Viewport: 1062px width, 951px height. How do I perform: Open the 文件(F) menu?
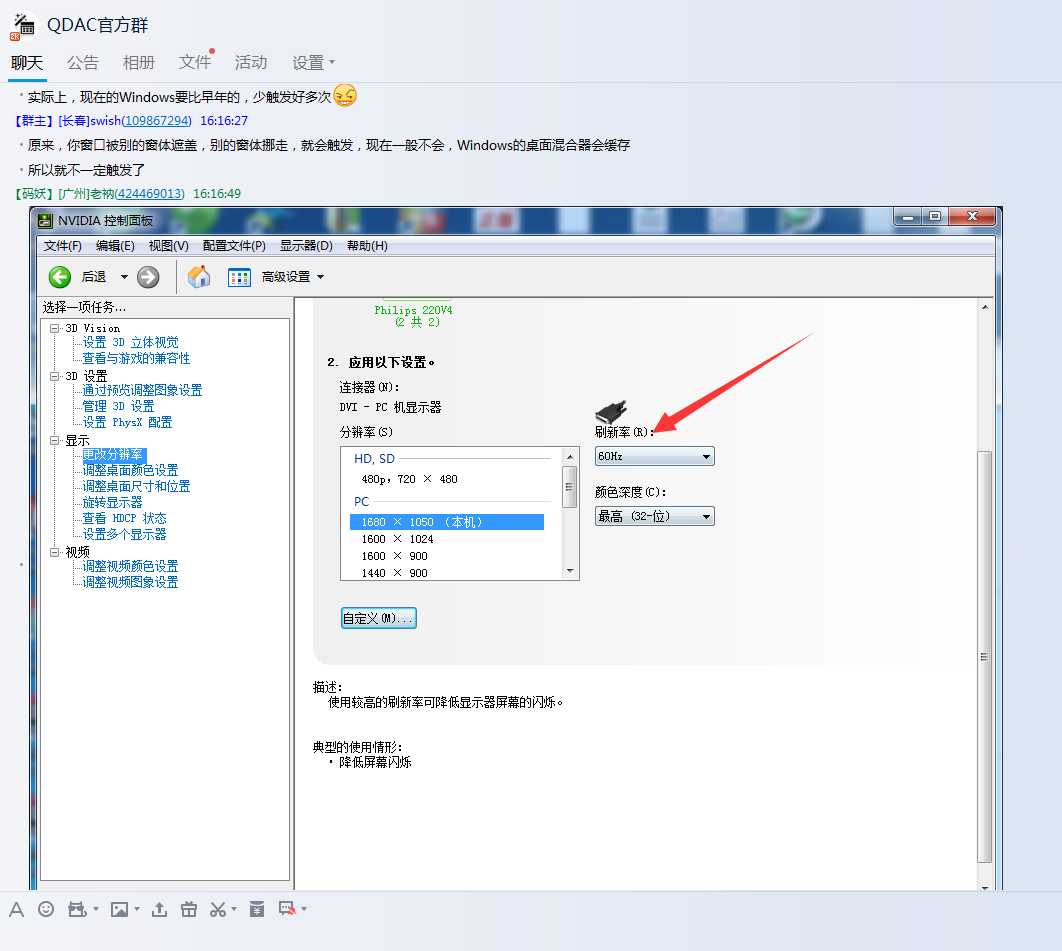pos(63,246)
